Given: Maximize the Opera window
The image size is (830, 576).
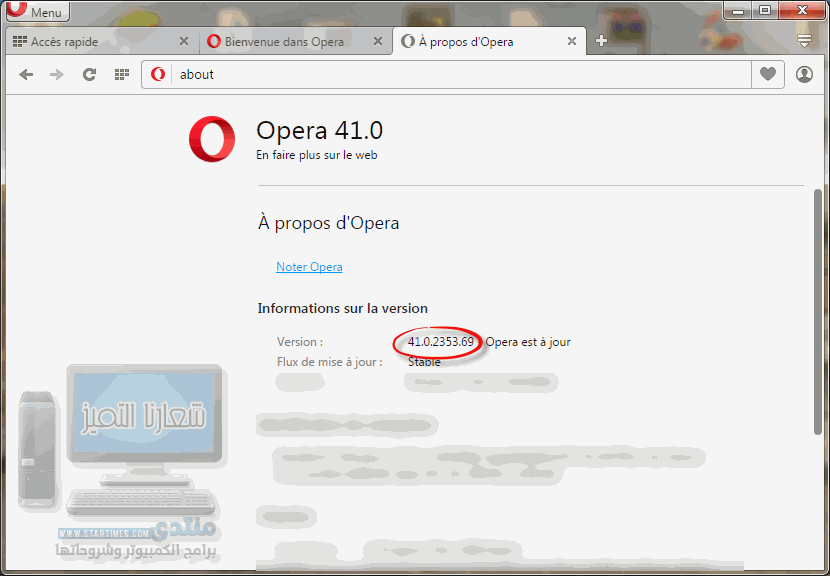Looking at the screenshot, I should click(x=764, y=10).
